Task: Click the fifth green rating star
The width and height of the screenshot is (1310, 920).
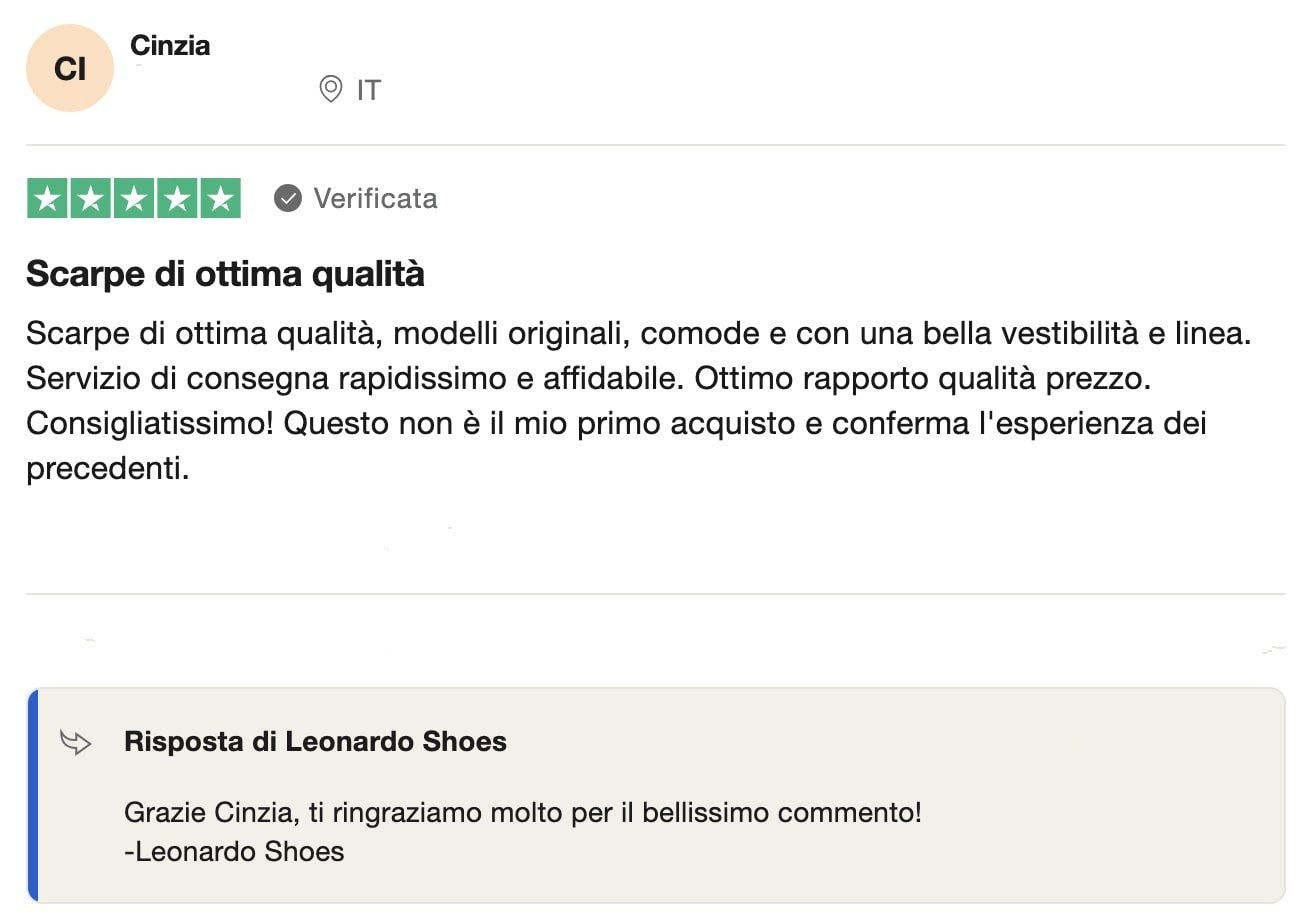Action: click(x=220, y=198)
